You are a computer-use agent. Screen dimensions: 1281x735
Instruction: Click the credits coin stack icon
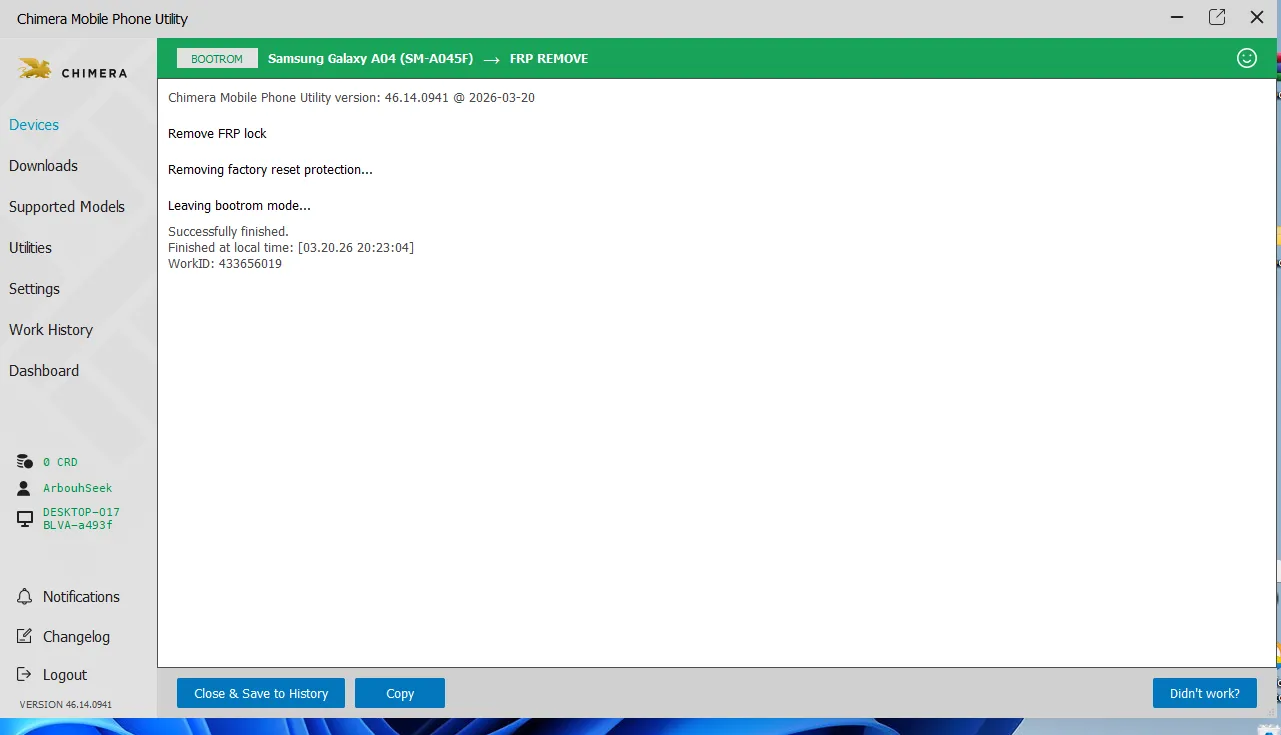click(25, 462)
